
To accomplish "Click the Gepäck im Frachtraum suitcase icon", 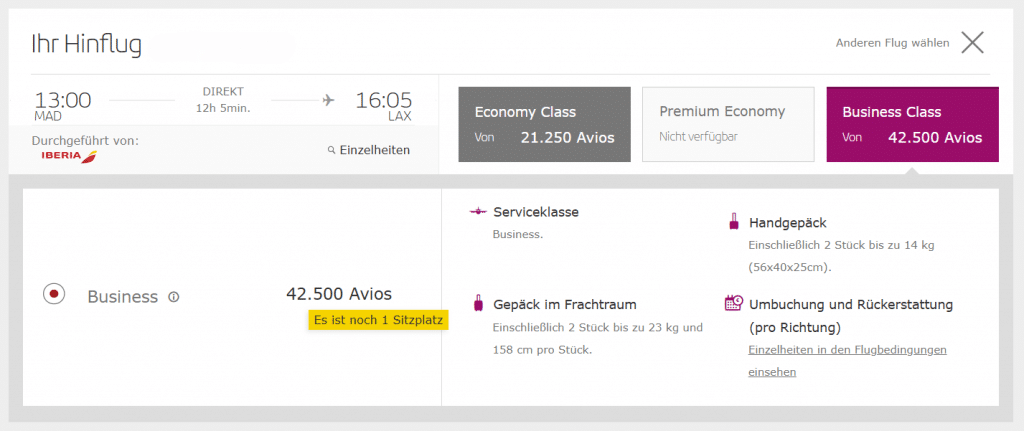I will [477, 304].
